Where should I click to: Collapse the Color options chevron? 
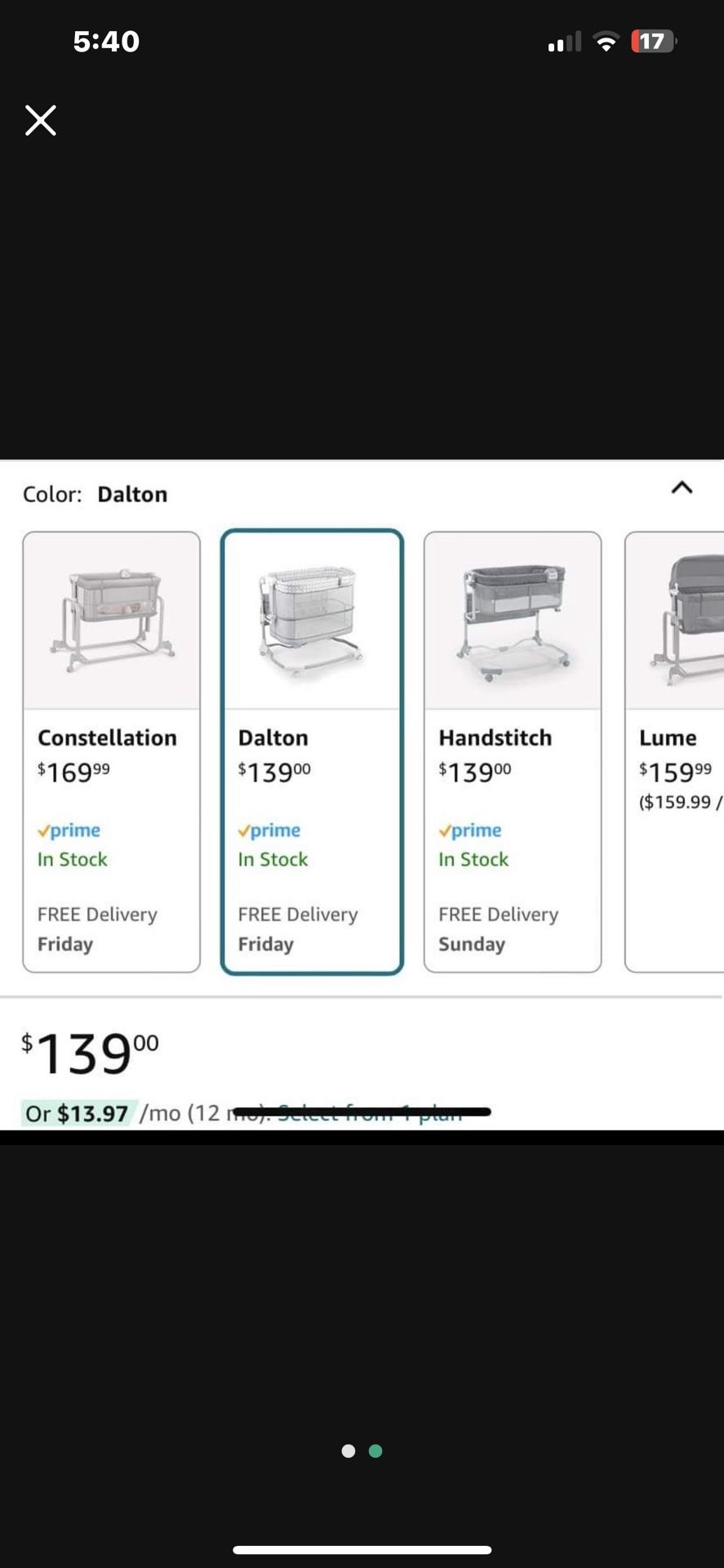pos(682,488)
